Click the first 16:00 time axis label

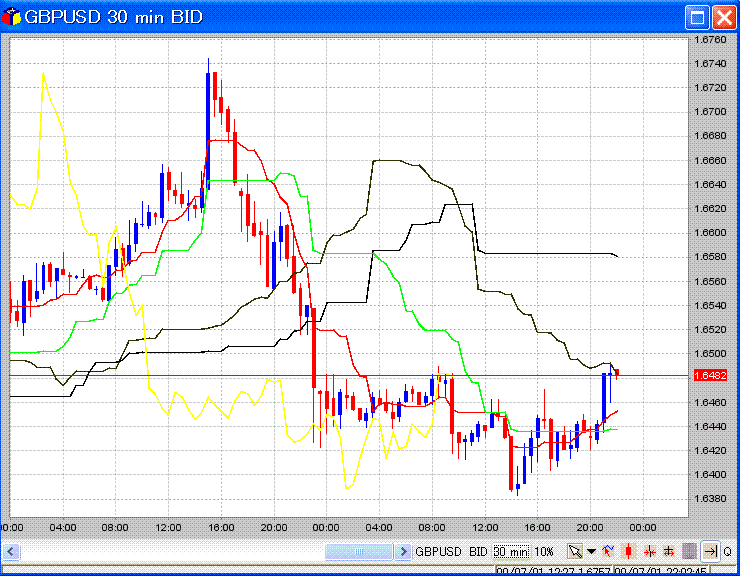tap(221, 527)
